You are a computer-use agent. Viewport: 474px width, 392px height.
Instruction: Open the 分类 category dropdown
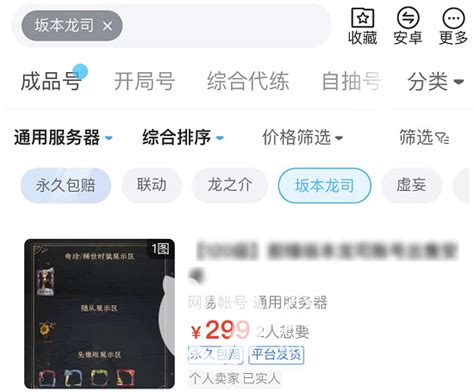435,82
